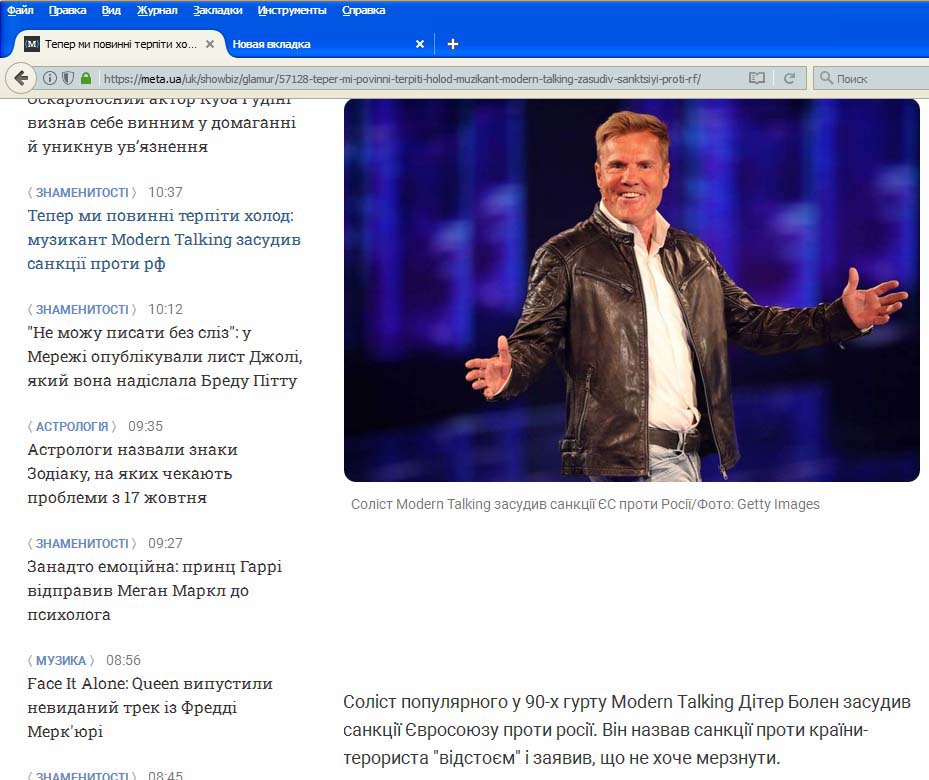This screenshot has height=780, width=929.
Task: Click the article lead paragraph about Дітер Болен
Action: (627, 730)
